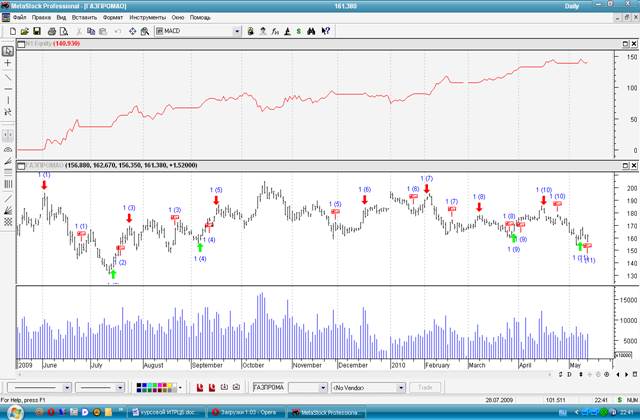Screen dimensions: 640x420
Task: Open the Инструменты menu
Action: [x=147, y=18]
